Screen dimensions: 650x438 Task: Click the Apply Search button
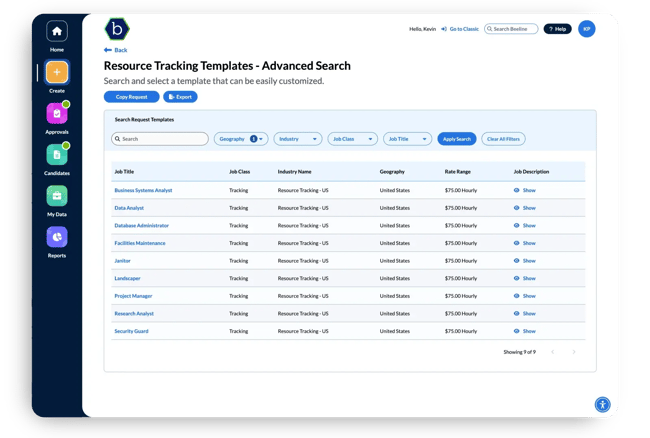coord(457,139)
